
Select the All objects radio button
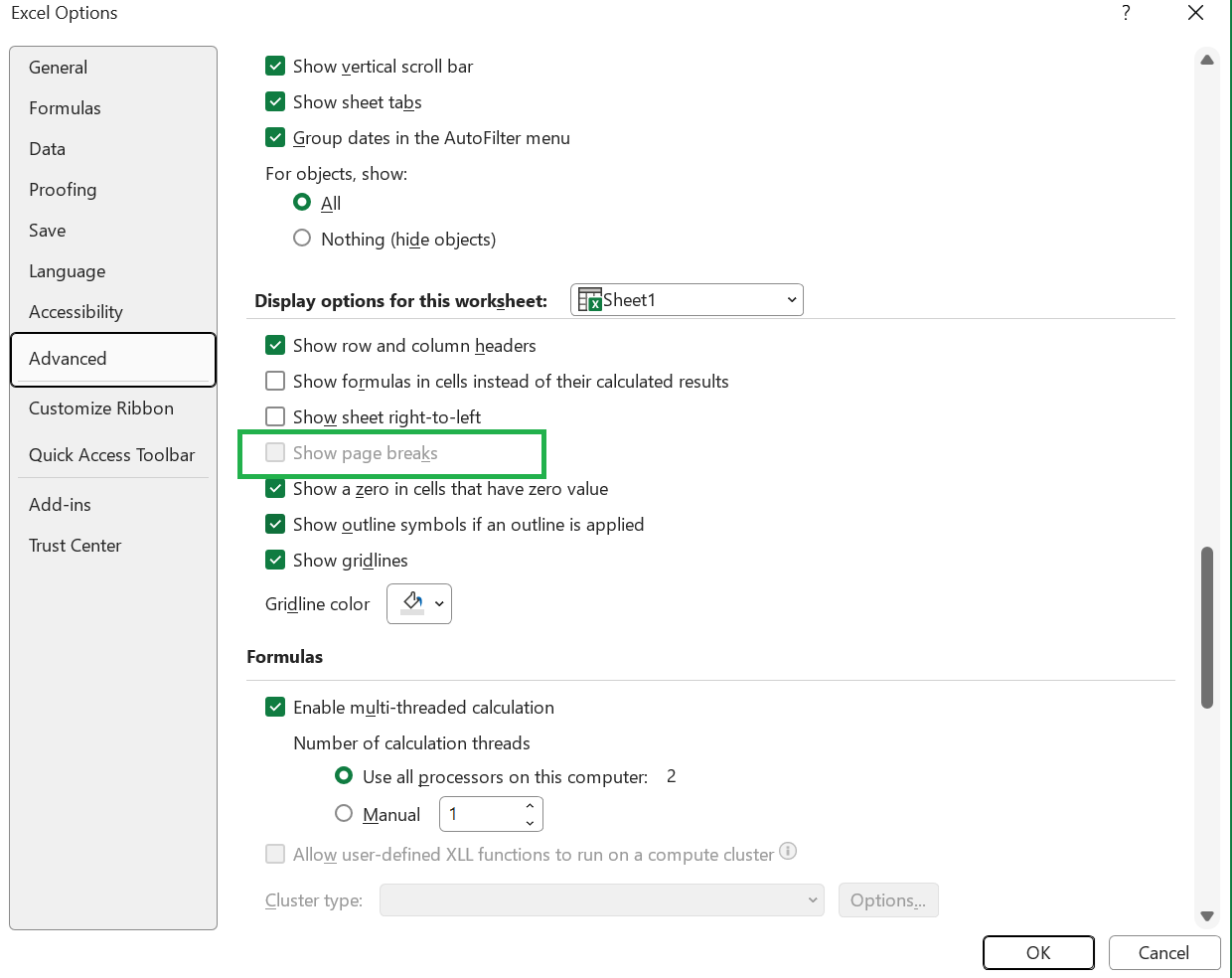[x=302, y=202]
